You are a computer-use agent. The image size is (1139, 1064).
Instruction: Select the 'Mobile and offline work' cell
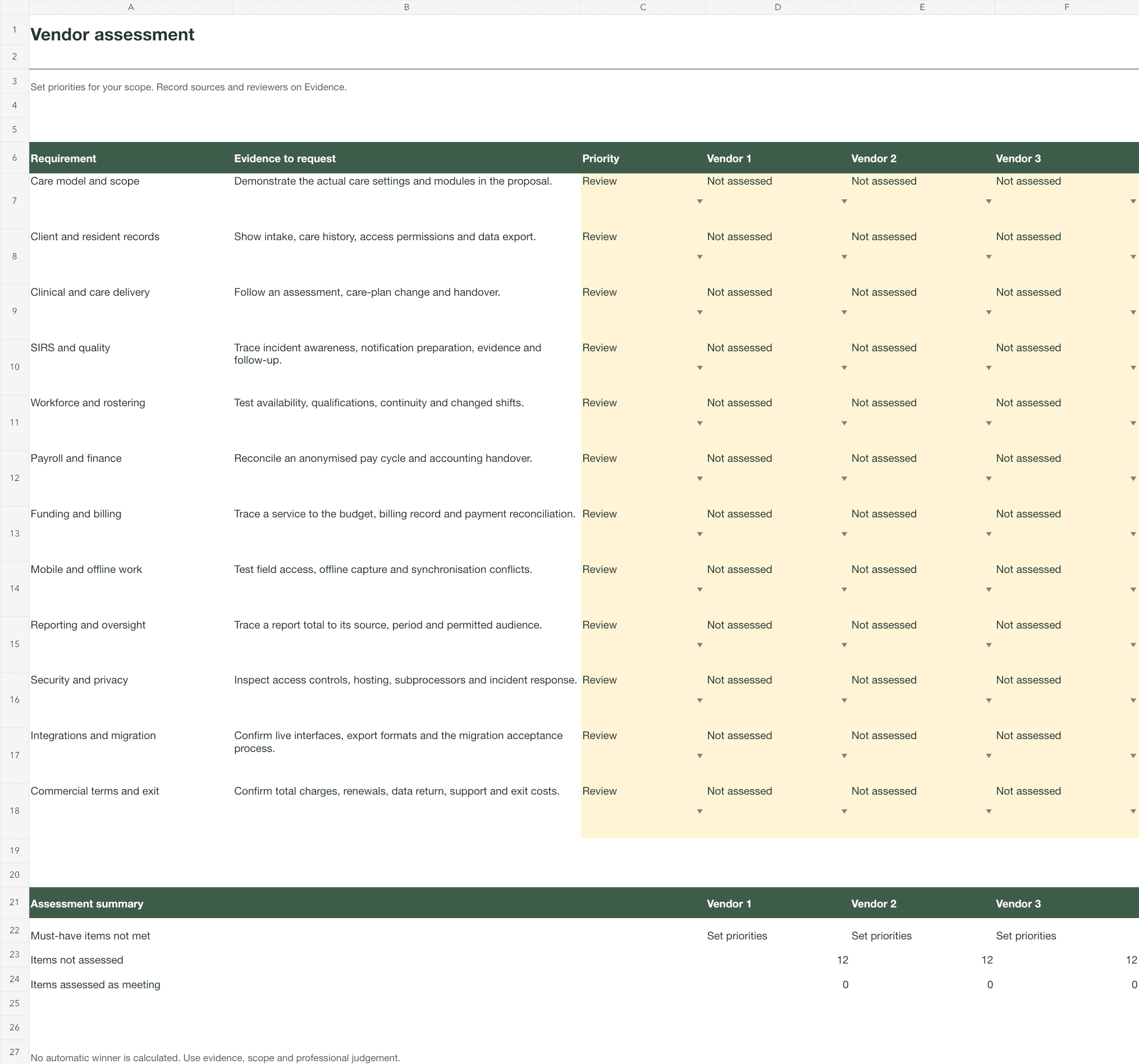(131, 589)
